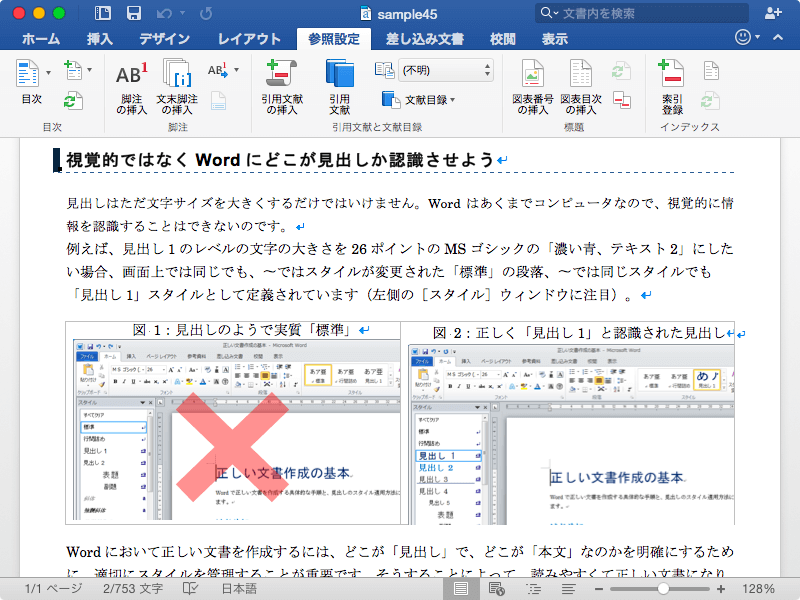
Task: Click the Show Notes icon in 脚注 group
Action: [218, 101]
